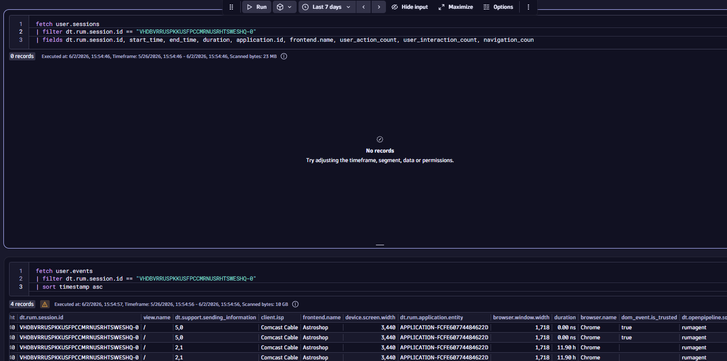Viewport: 727px width, 361px height.
Task: Click the duration column header
Action: (x=565, y=317)
